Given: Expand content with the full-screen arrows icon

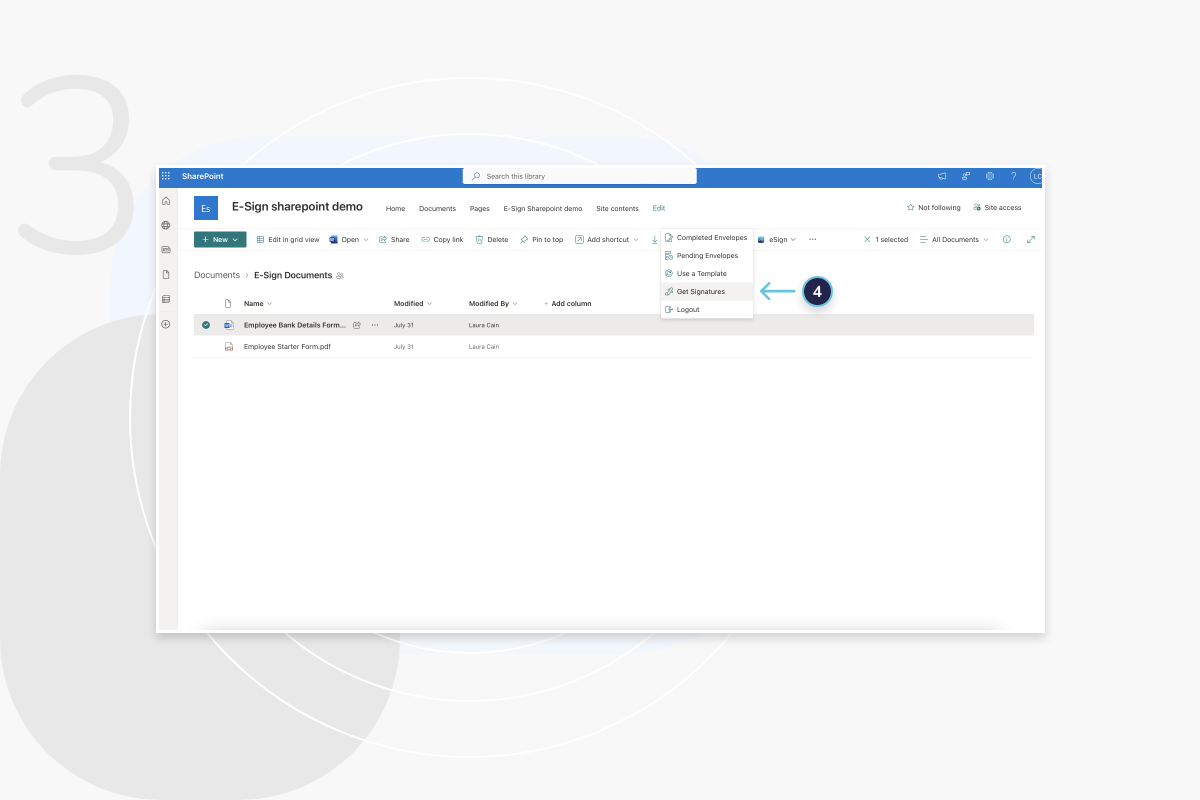Looking at the screenshot, I should [1031, 240].
